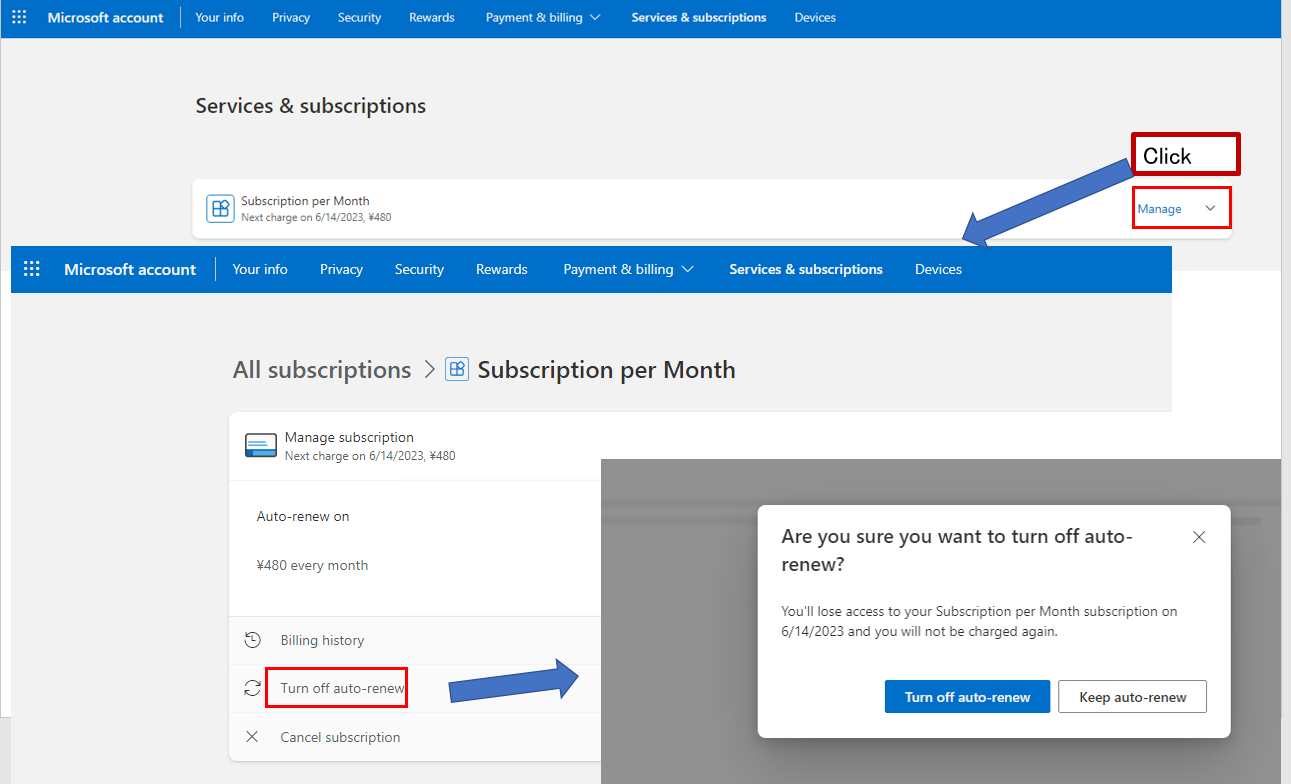This screenshot has height=784, width=1291.
Task: Open Security tab in top header
Action: point(359,18)
